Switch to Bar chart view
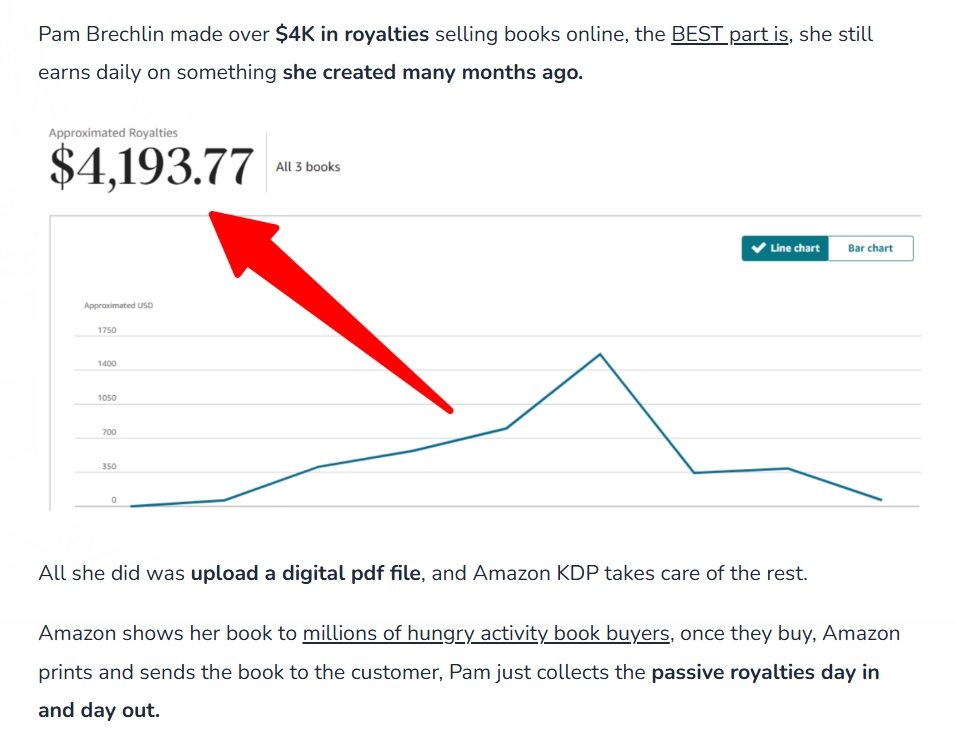Screen dimensions: 956x739 (871, 248)
